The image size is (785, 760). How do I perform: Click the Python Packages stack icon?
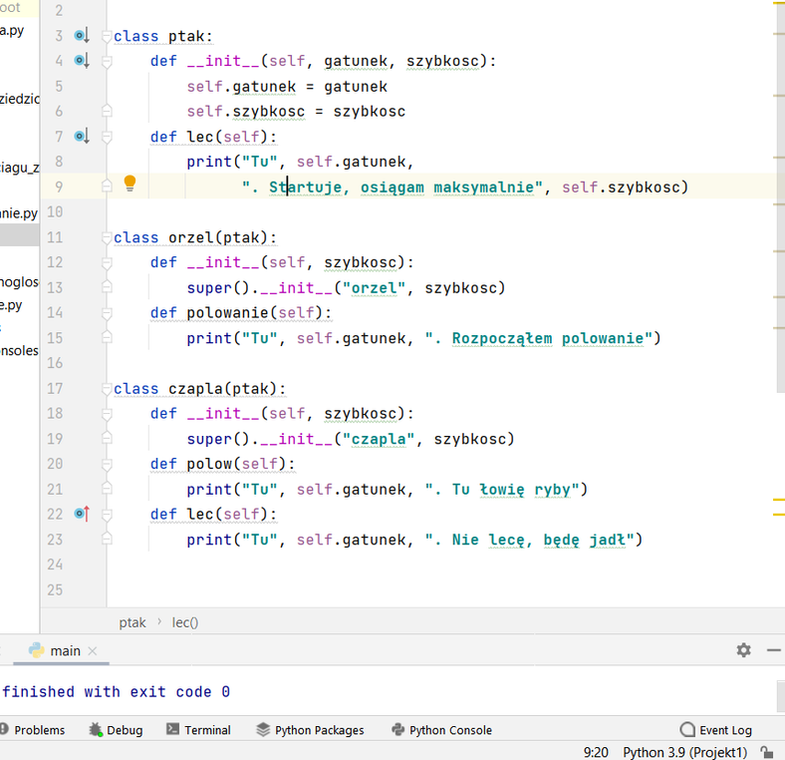pyautogui.click(x=263, y=729)
